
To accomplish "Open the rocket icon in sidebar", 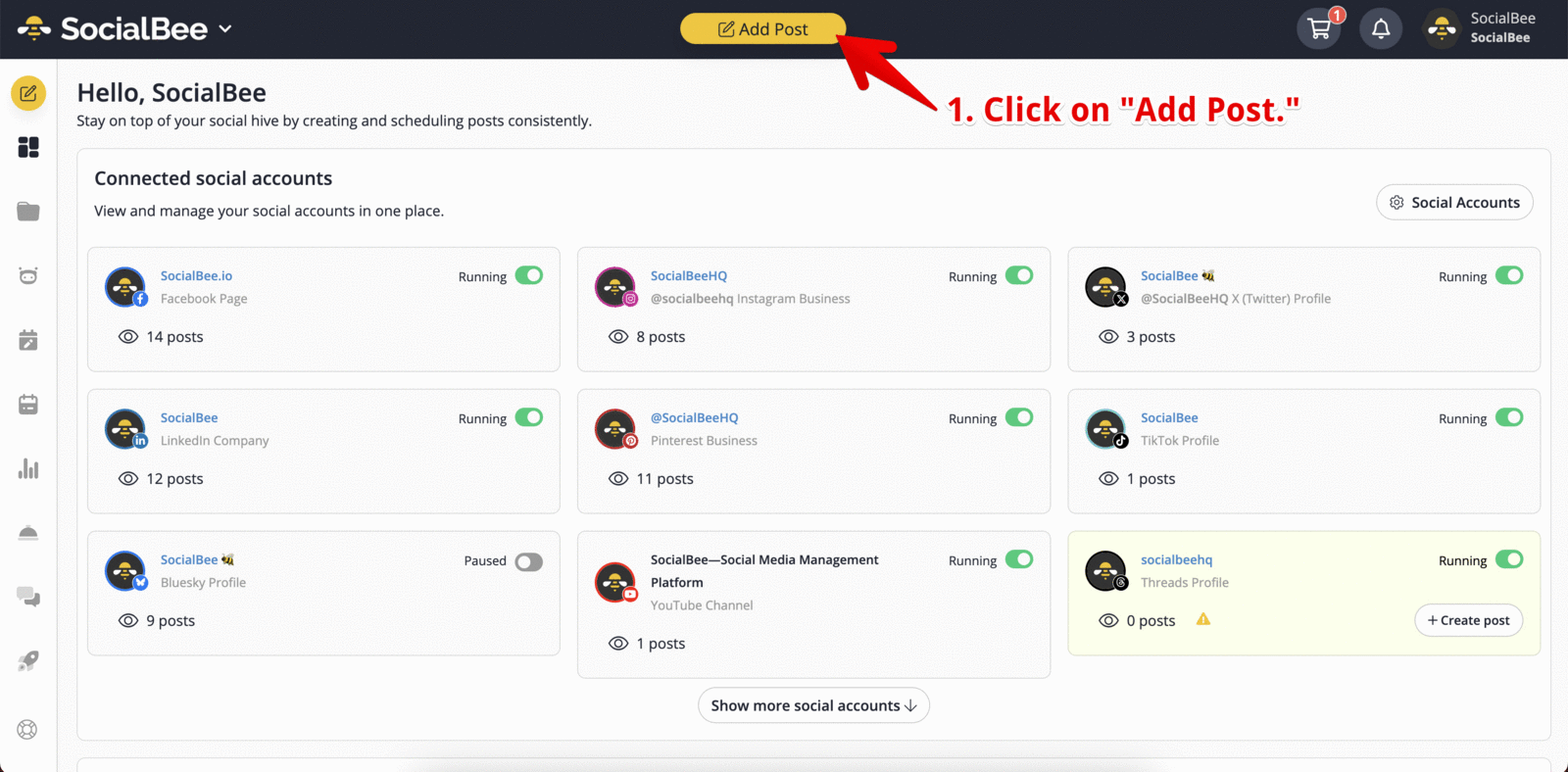I will (28, 661).
